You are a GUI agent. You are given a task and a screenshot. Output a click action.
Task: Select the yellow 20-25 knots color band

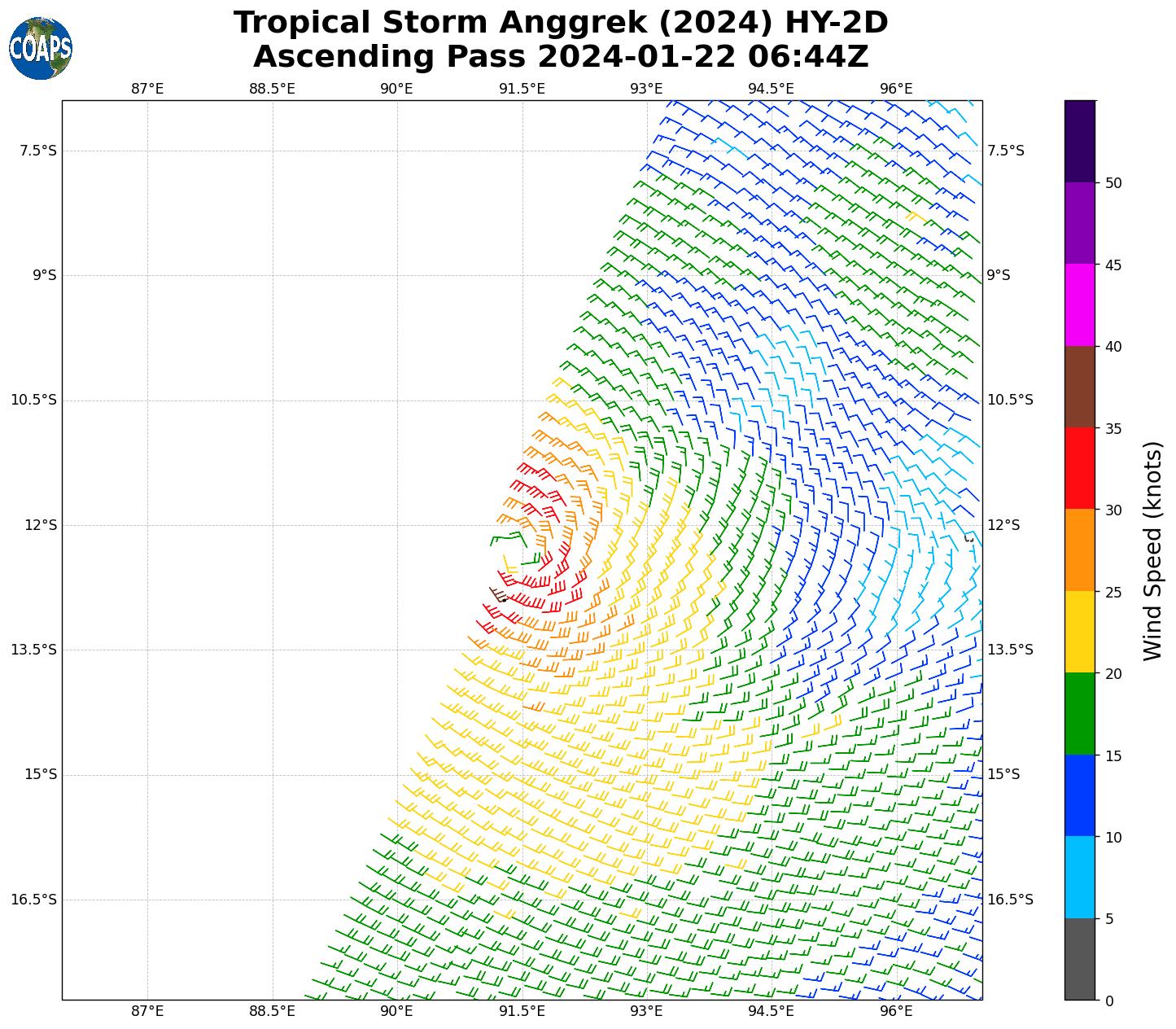[x=1080, y=632]
